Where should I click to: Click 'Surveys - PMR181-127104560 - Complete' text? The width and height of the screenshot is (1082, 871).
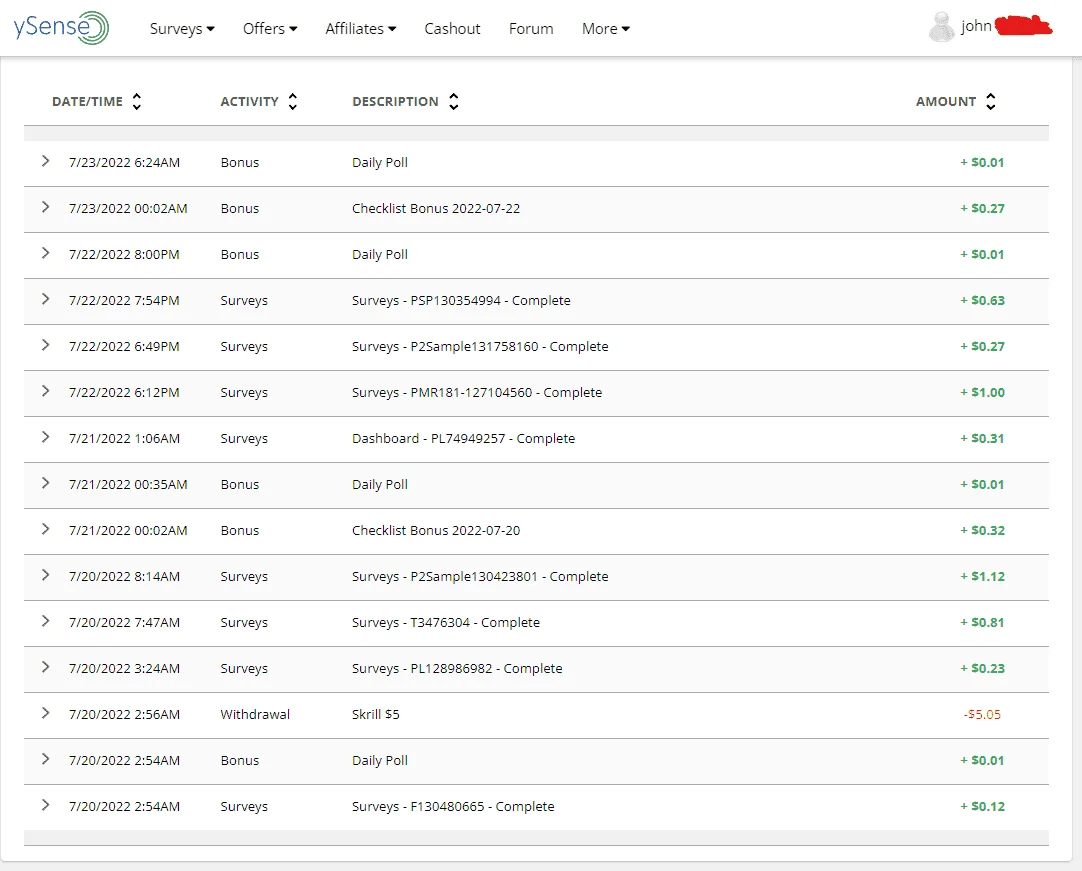pyautogui.click(x=477, y=392)
